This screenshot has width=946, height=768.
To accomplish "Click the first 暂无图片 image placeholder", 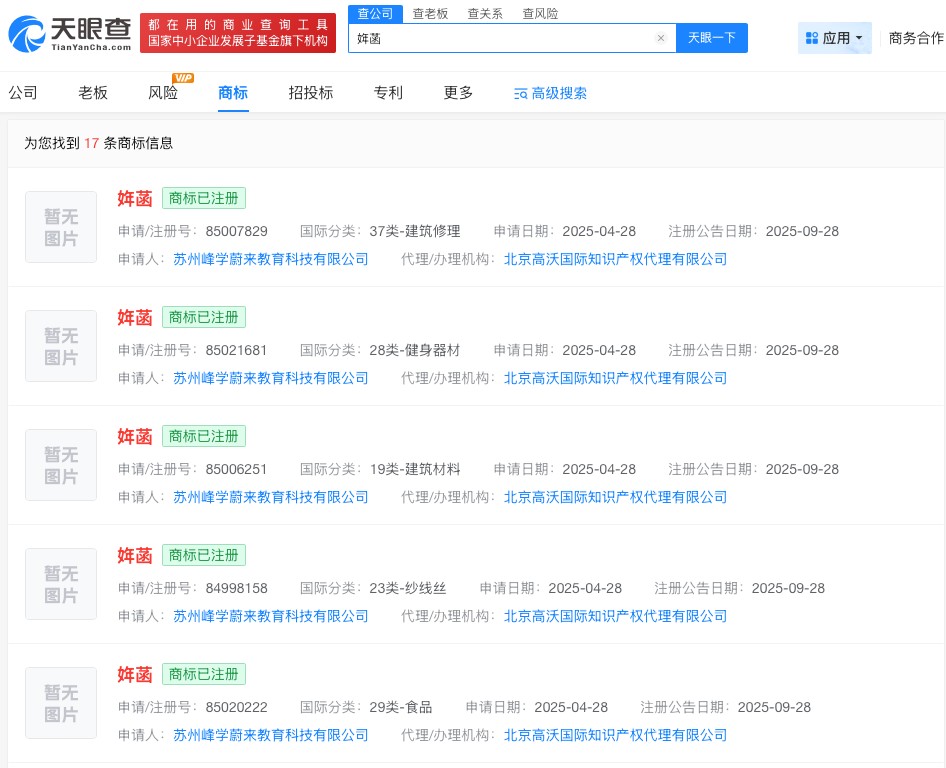I will [60, 227].
